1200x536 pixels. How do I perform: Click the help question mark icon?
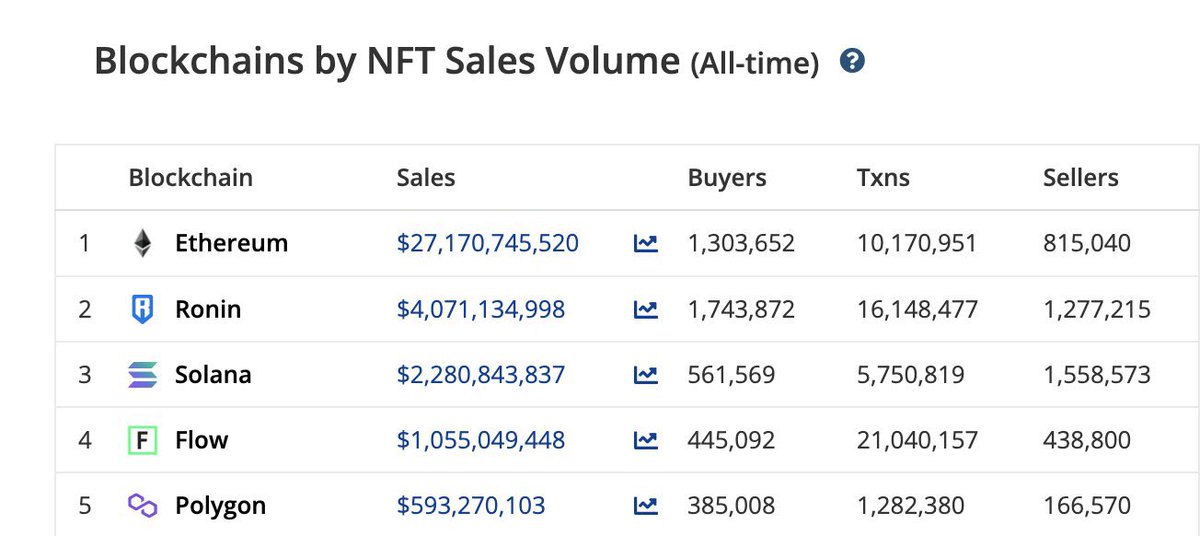[x=852, y=61]
